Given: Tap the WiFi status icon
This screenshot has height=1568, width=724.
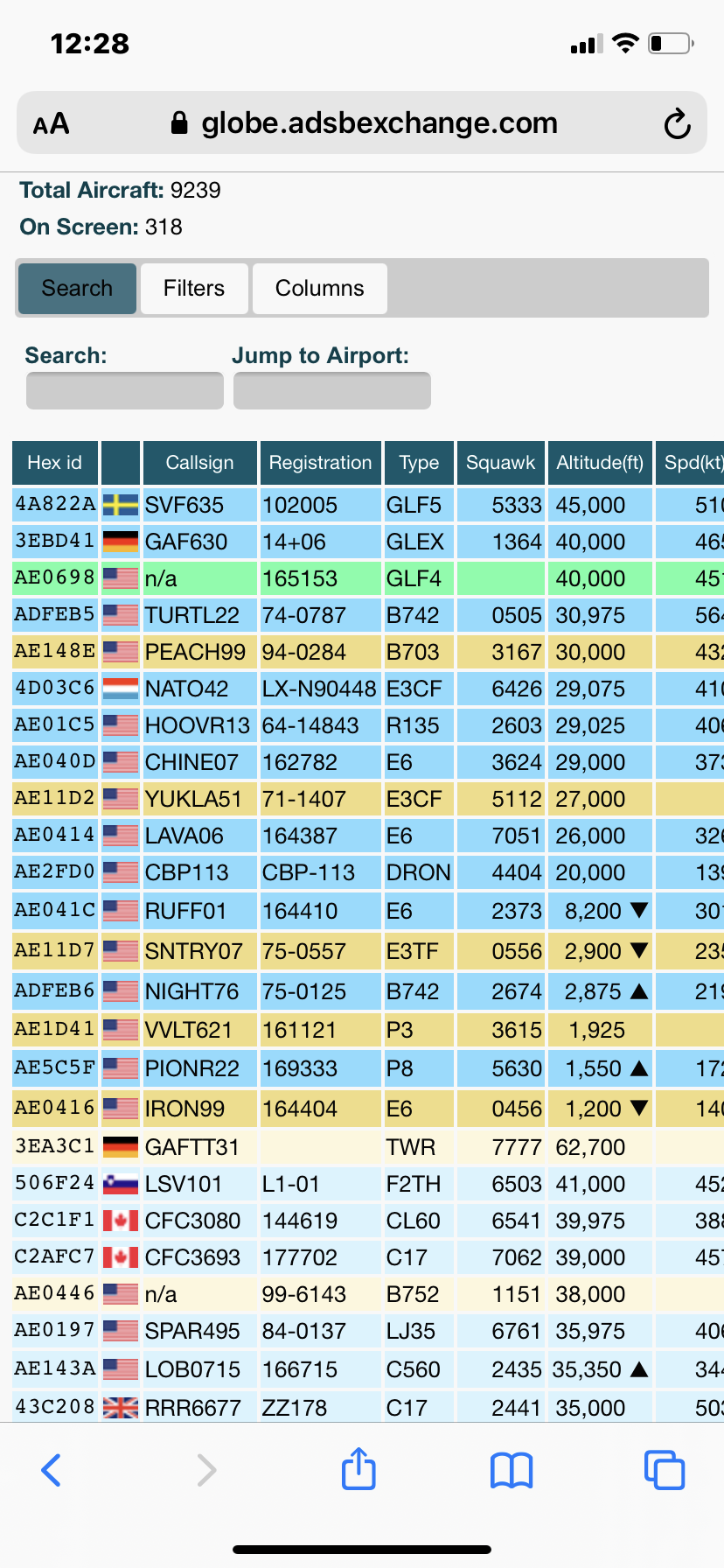Looking at the screenshot, I should click(625, 43).
